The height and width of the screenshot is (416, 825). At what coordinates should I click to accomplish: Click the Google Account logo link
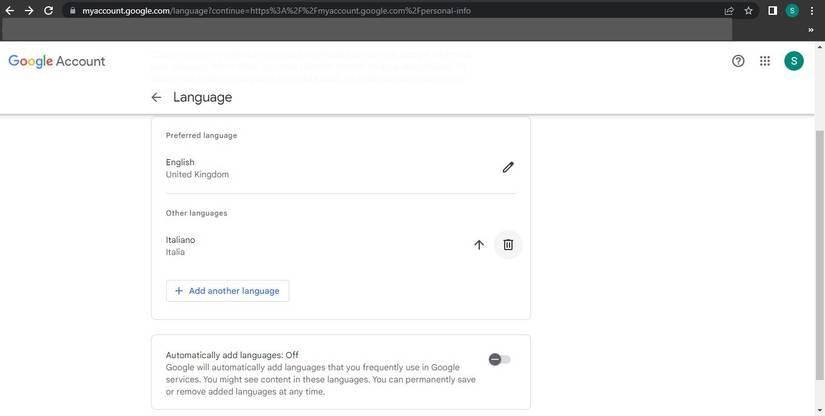(x=57, y=61)
